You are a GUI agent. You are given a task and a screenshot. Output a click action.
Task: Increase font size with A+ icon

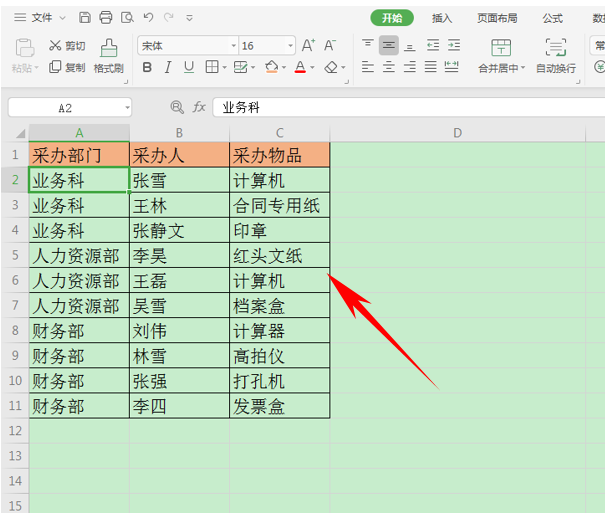tap(308, 46)
